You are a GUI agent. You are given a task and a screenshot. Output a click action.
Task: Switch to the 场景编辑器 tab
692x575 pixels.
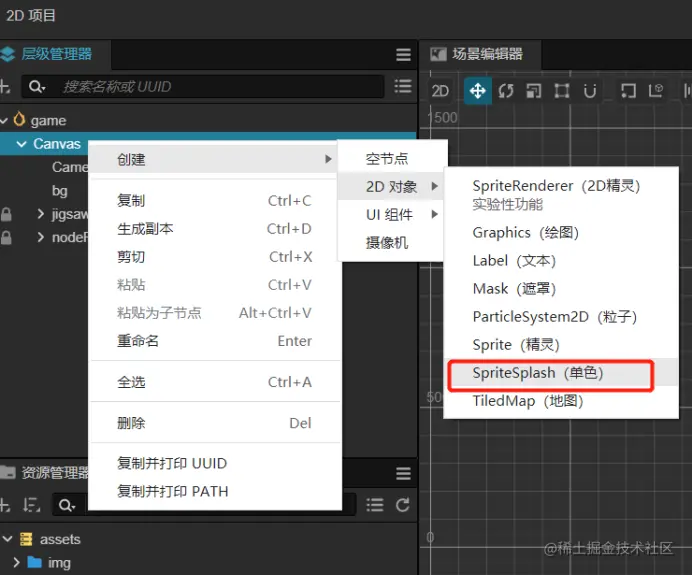[479, 54]
